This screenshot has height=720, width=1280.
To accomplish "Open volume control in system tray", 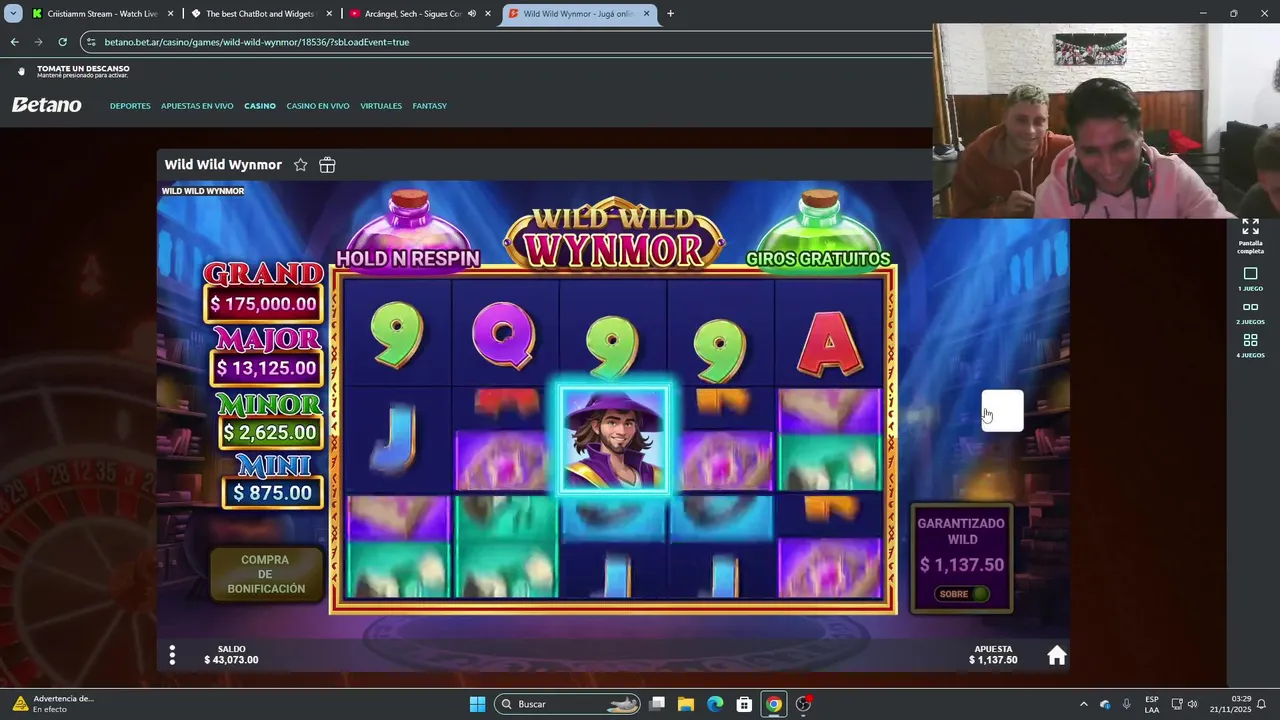I will 1192,704.
